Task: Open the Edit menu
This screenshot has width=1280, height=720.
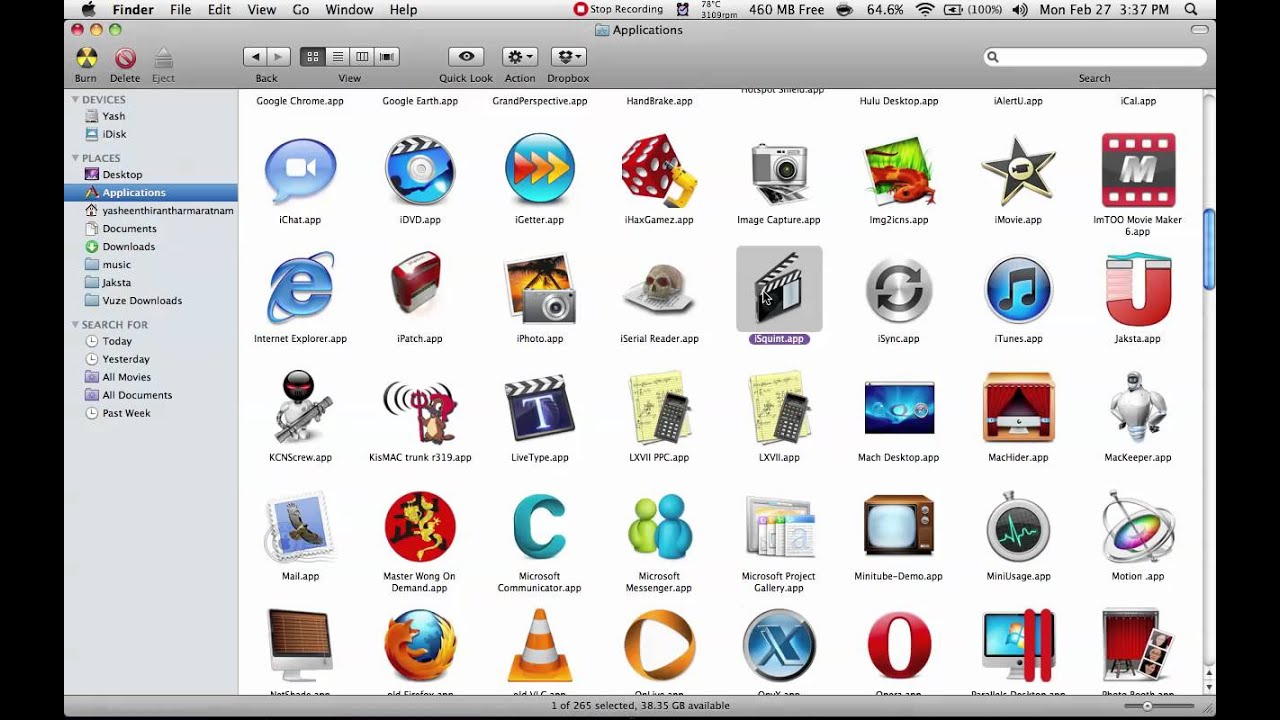Action: [x=219, y=10]
